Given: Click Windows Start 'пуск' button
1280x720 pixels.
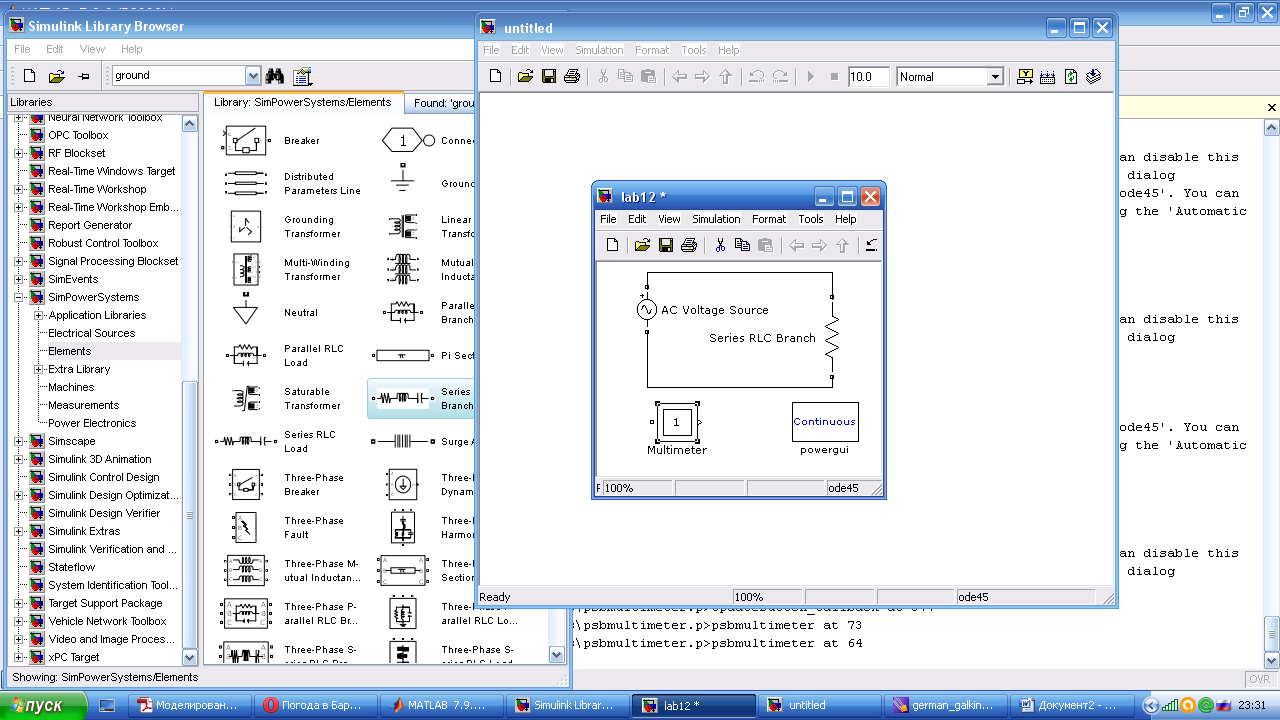Looking at the screenshot, I should pos(44,705).
